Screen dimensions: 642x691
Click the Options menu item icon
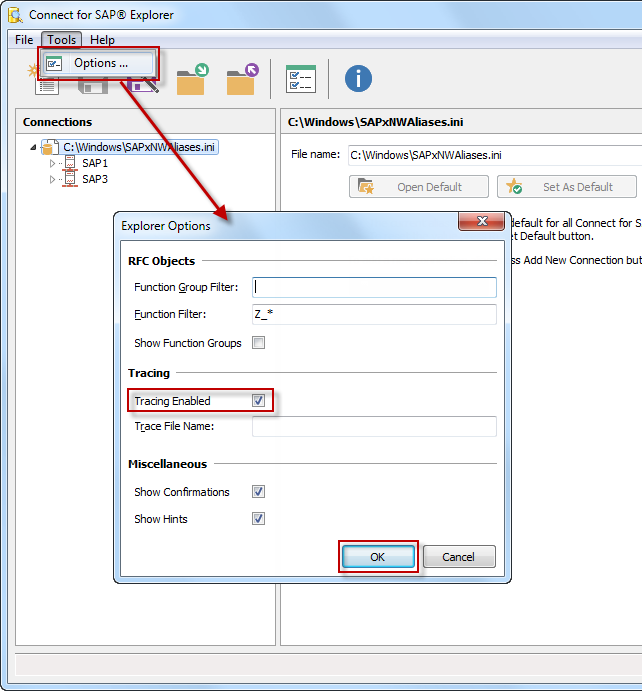pos(54,64)
